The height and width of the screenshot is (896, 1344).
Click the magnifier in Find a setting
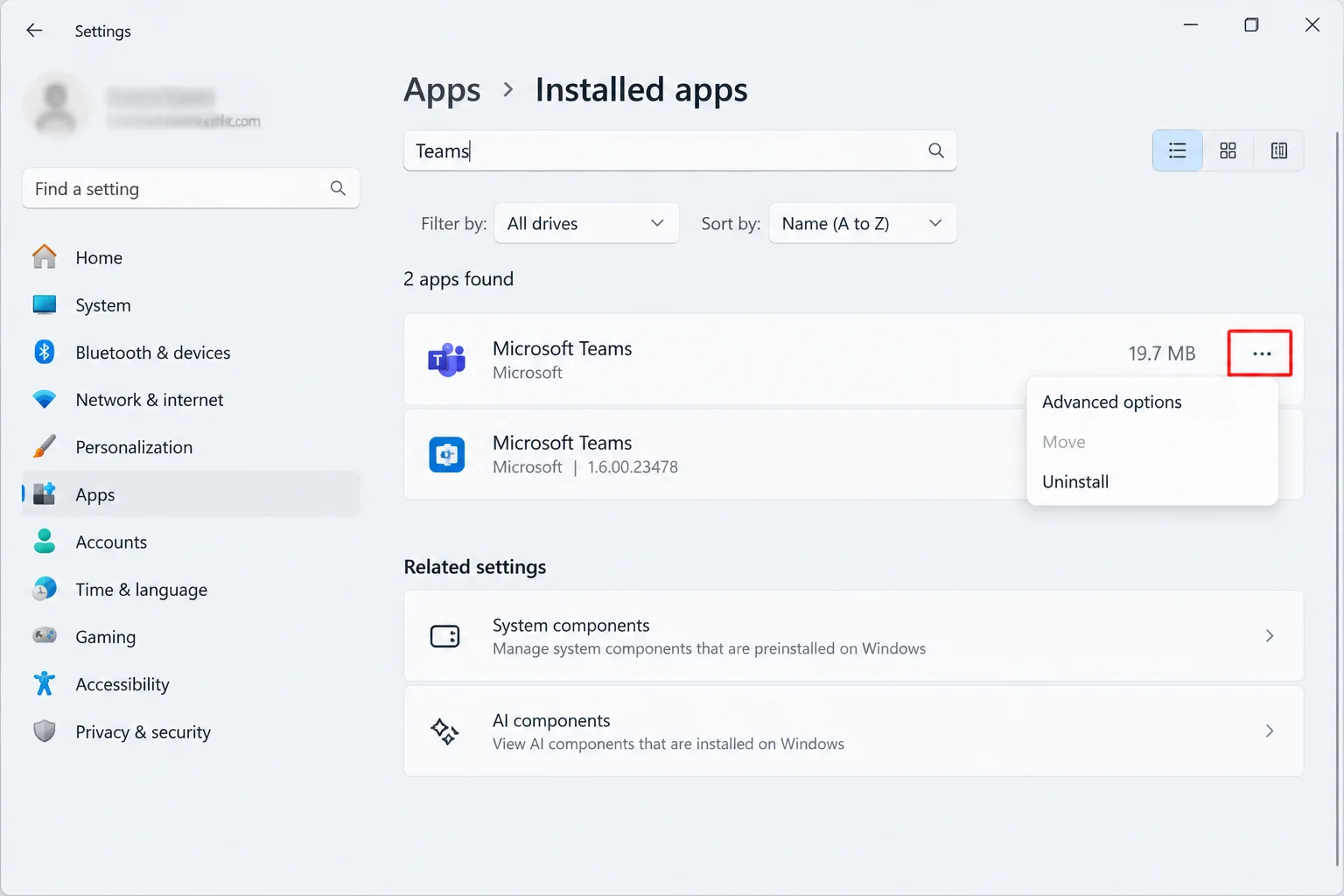[338, 188]
